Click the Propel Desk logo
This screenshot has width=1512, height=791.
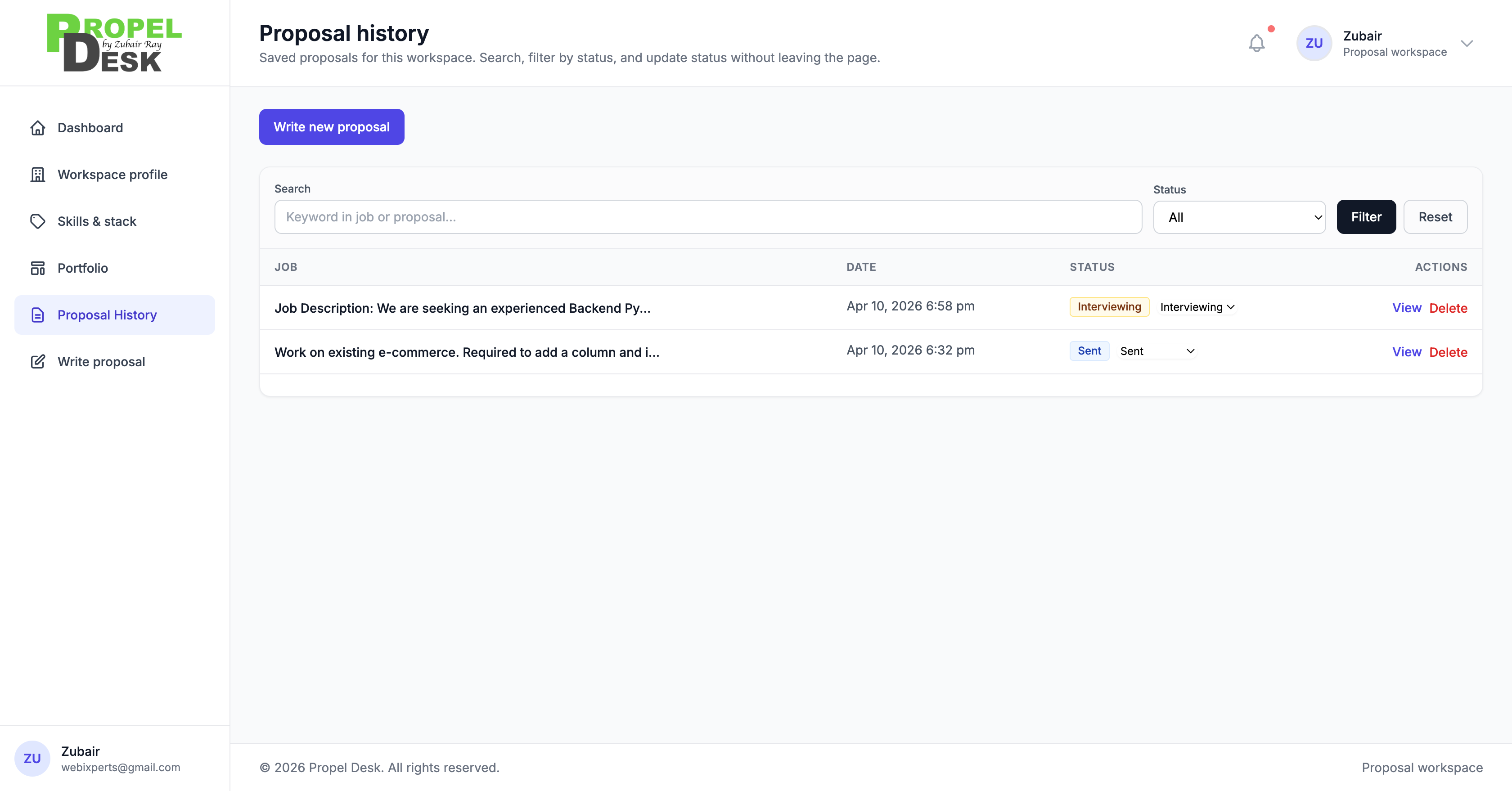(114, 43)
